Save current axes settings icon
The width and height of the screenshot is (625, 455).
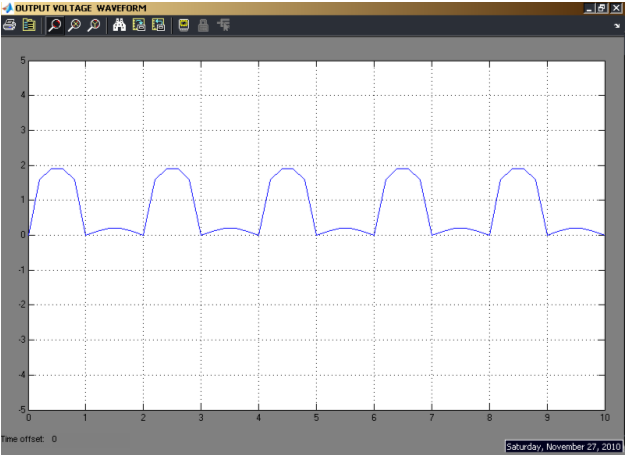(139, 25)
